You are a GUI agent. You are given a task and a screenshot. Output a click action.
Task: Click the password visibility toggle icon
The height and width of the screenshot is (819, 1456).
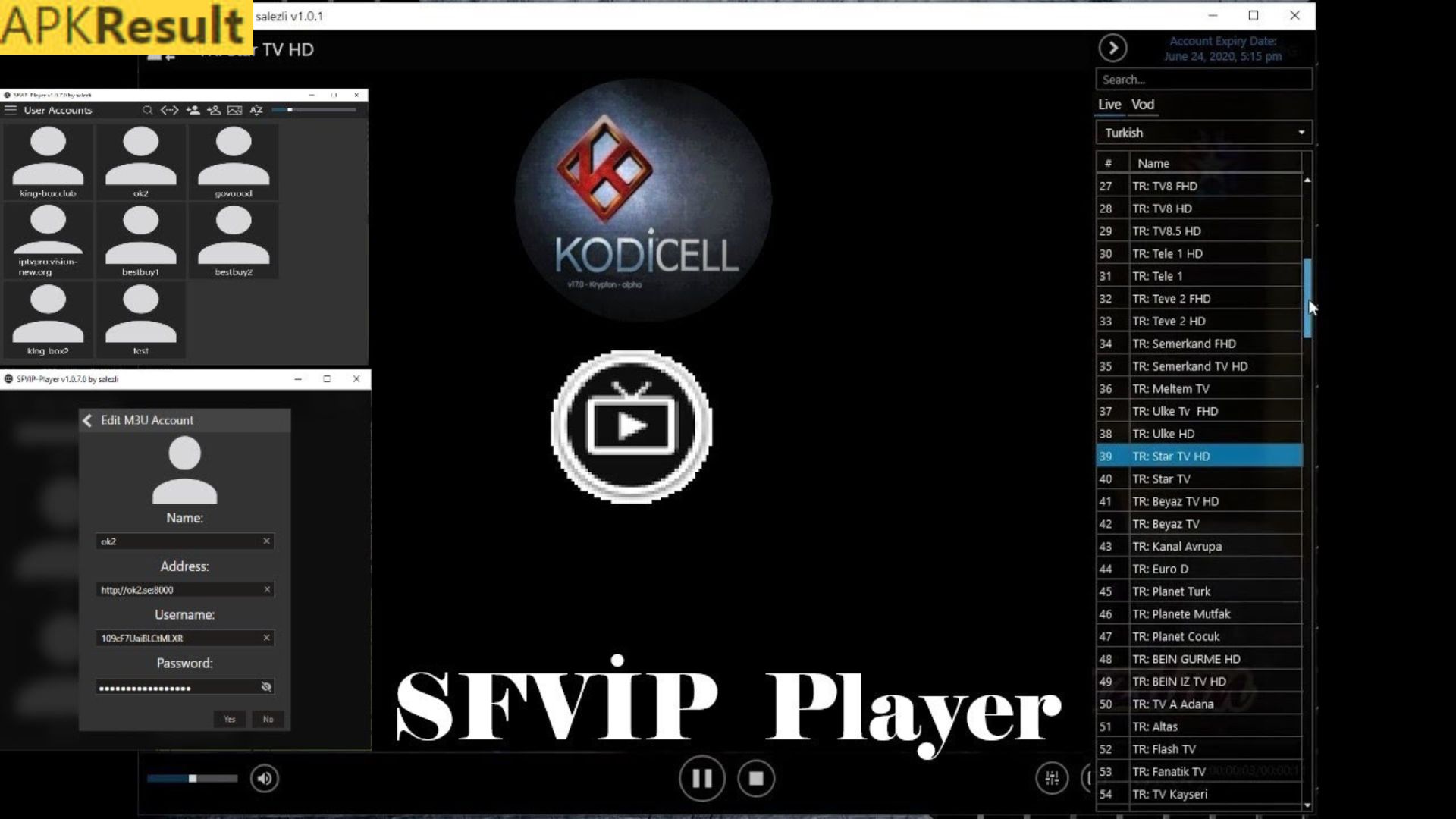tap(265, 686)
